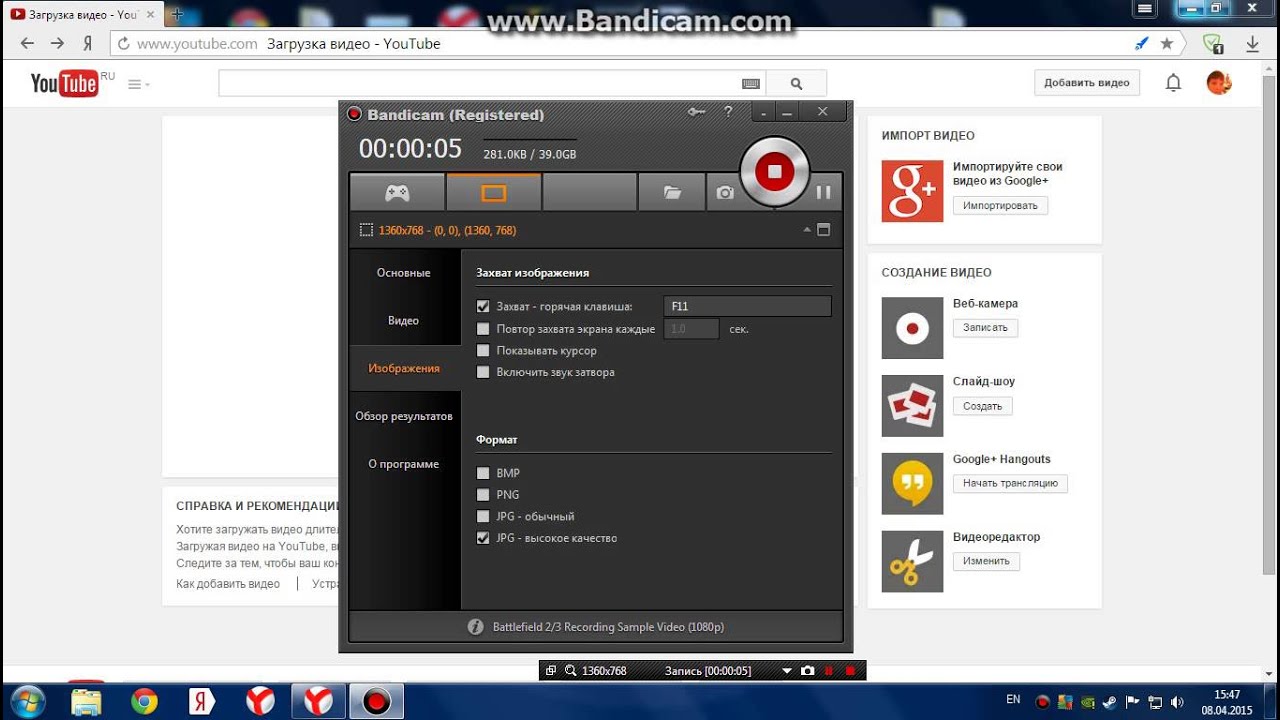The width and height of the screenshot is (1280, 720).
Task: Click the F11 hotkey field
Action: tap(747, 307)
